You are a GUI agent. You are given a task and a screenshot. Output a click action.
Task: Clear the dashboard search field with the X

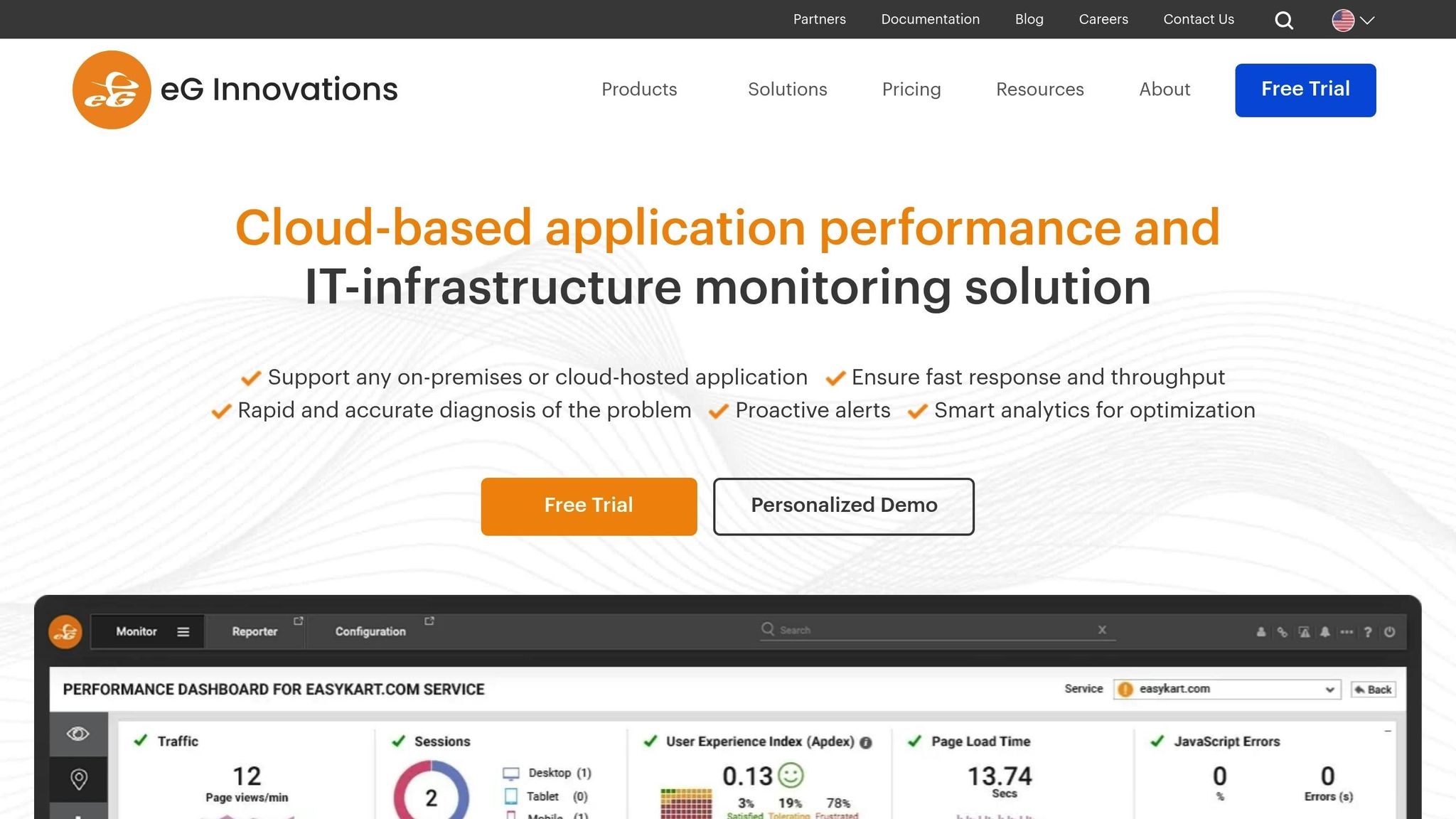(1102, 630)
